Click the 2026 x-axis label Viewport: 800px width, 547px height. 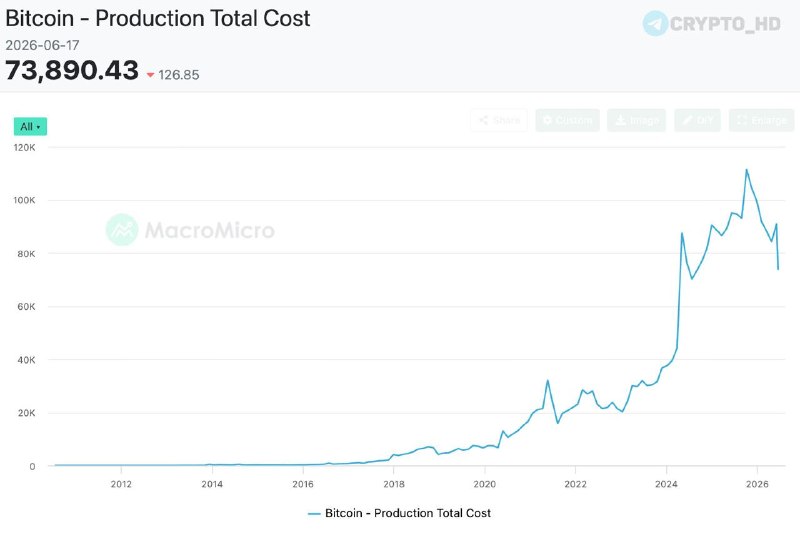point(757,484)
